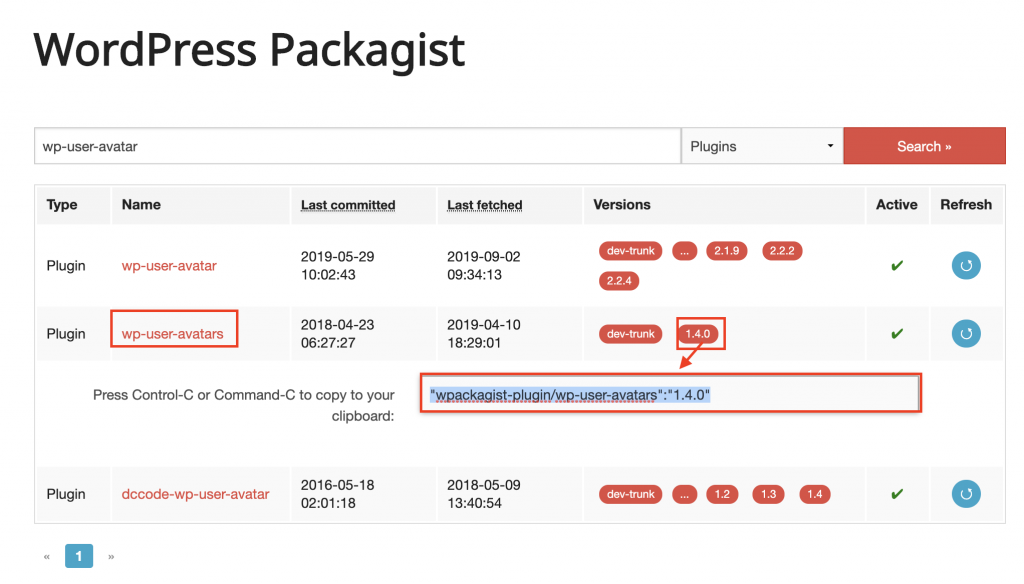
Task: Click the Versions column header
Action: click(x=622, y=204)
